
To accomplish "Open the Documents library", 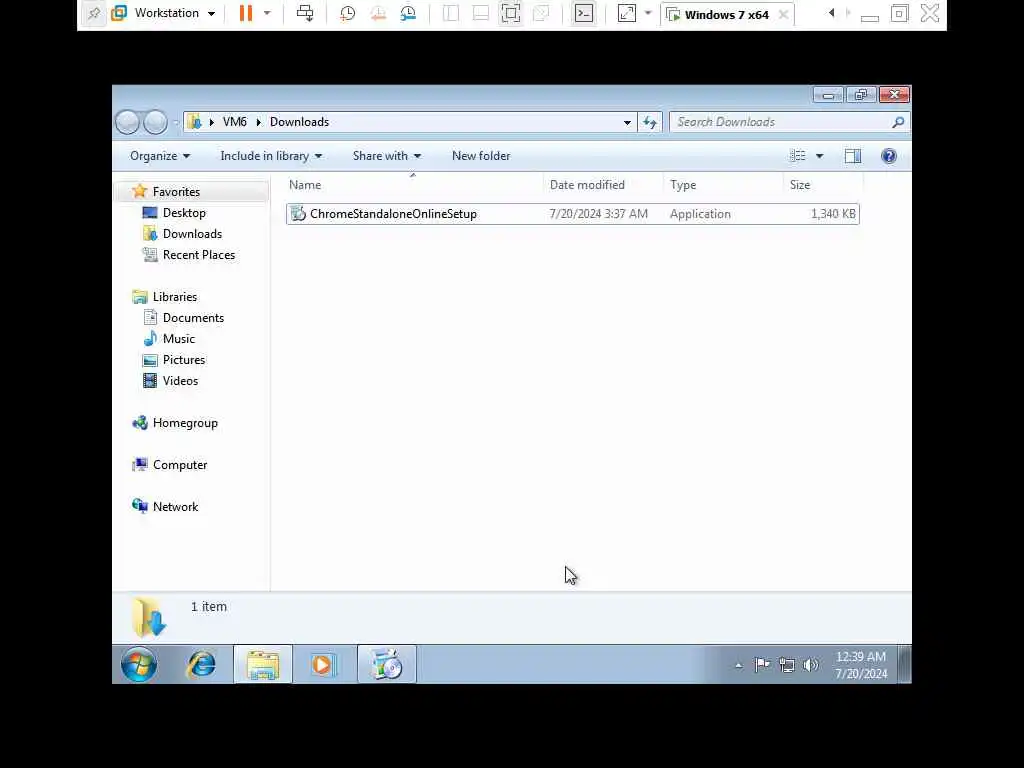I will point(193,318).
